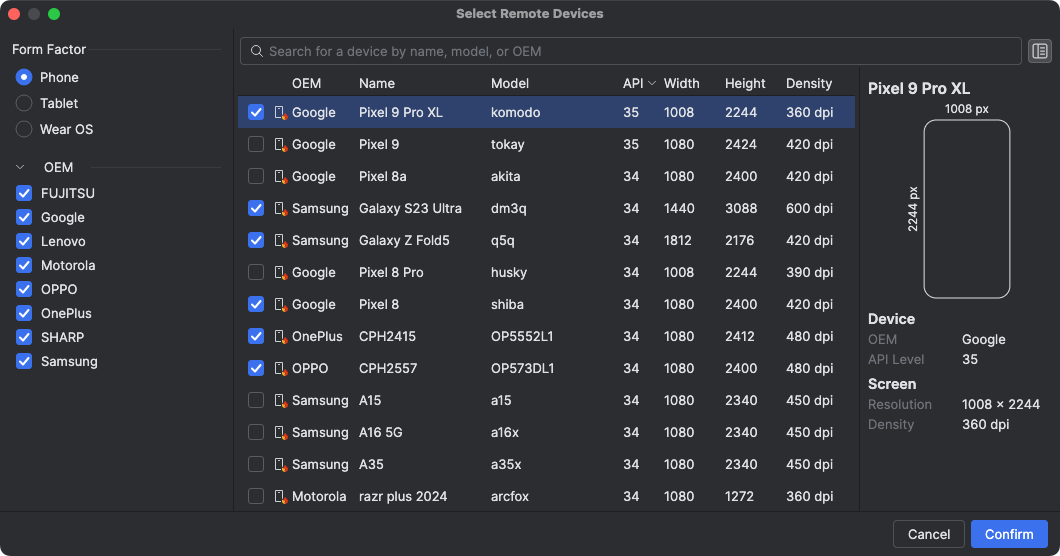This screenshot has width=1060, height=556.
Task: Click the phone icon beside OnePlus CPH2415
Action: click(280, 337)
